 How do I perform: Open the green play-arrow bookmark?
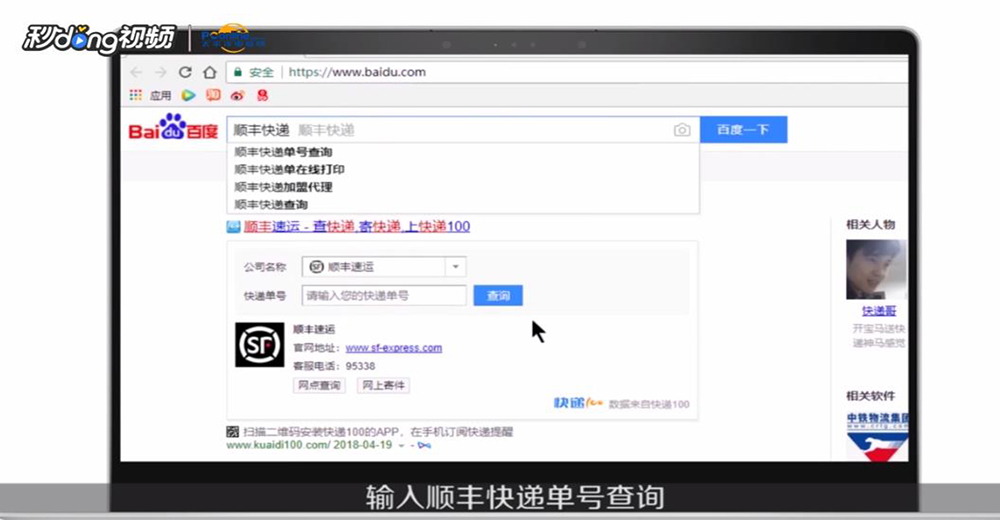point(188,95)
